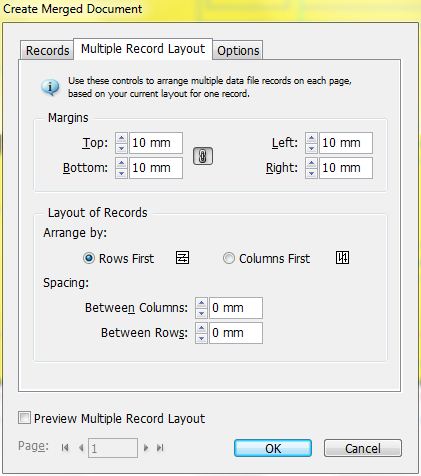Go to next page arrow
Screen dimensions: 421x476
(146, 448)
